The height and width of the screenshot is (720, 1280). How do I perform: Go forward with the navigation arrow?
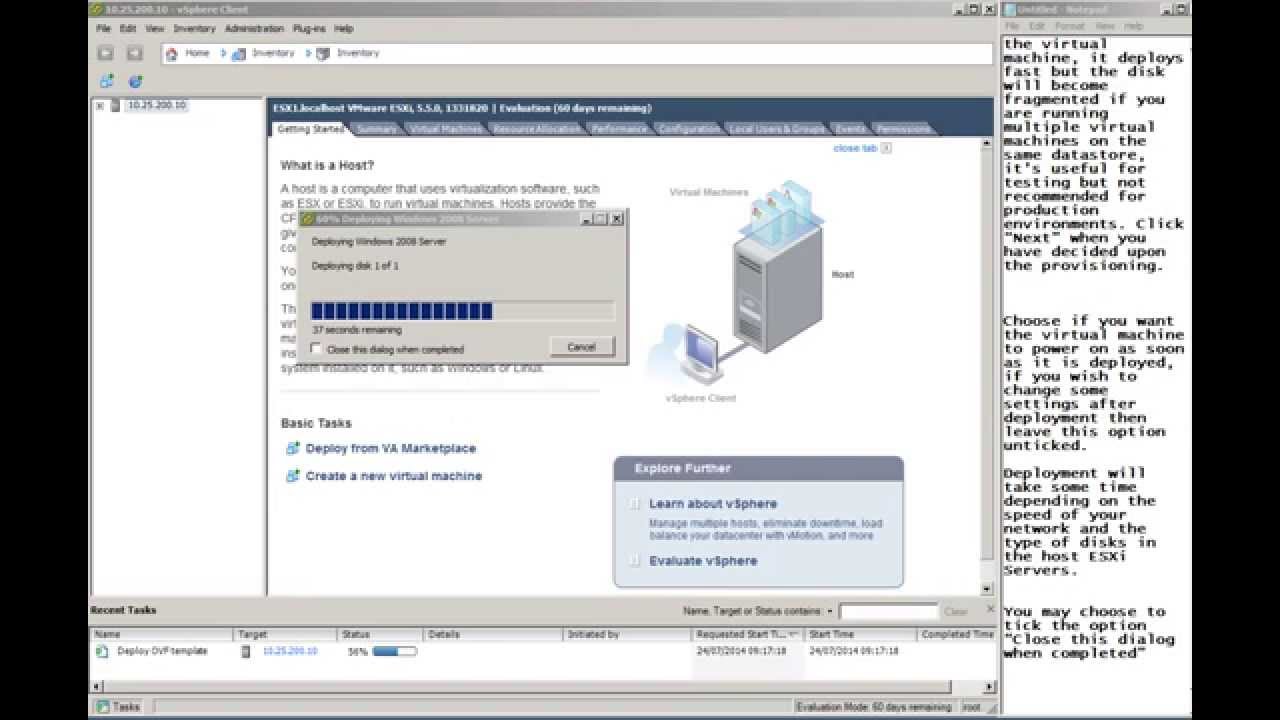(134, 53)
